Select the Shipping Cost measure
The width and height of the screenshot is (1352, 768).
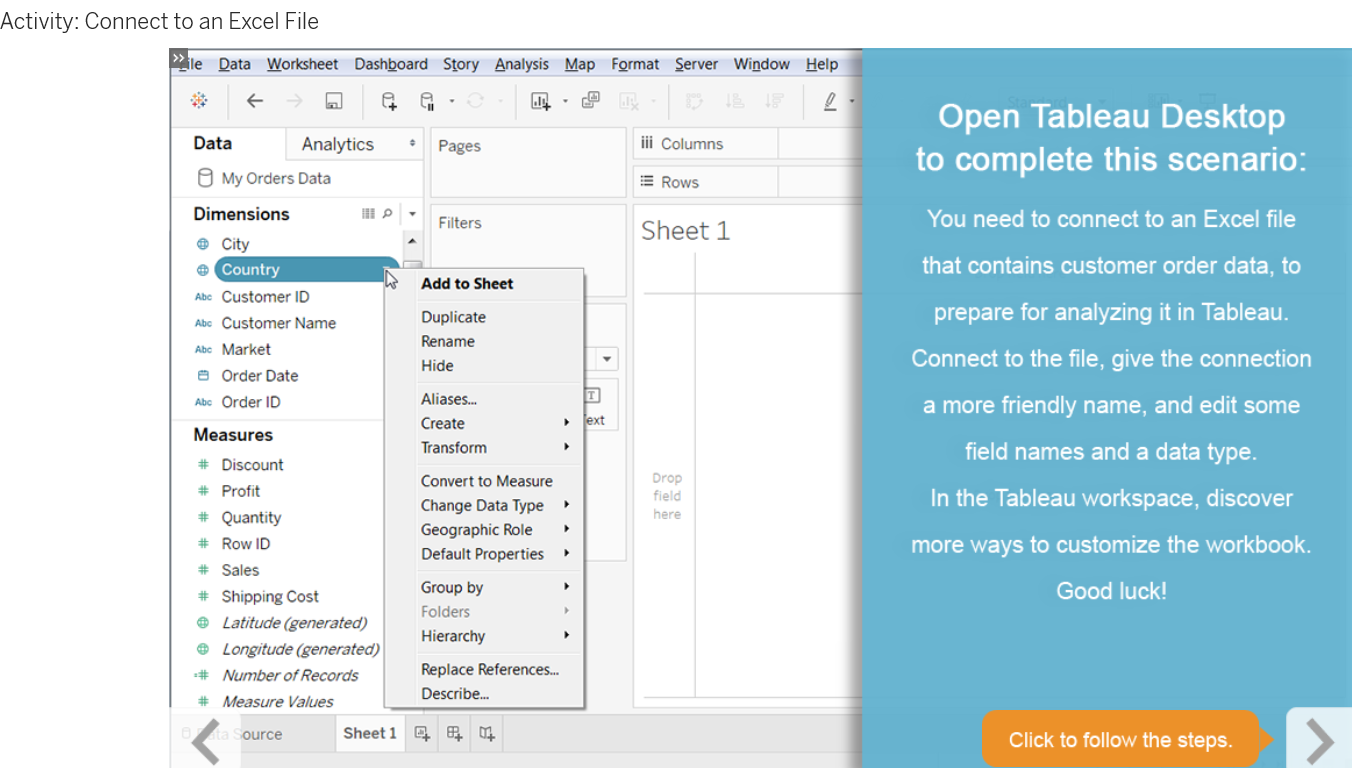(x=270, y=596)
